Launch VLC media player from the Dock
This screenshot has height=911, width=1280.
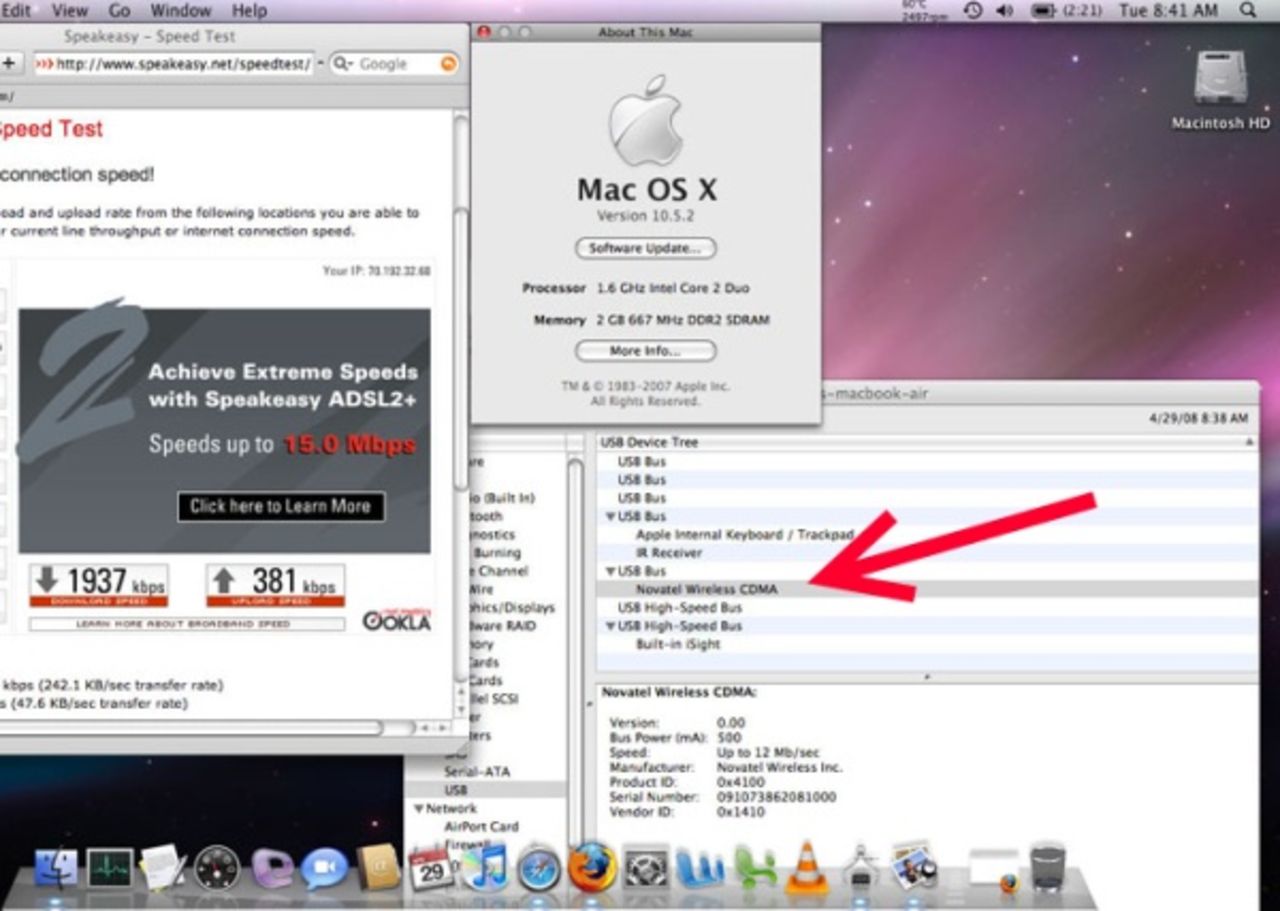coord(808,870)
